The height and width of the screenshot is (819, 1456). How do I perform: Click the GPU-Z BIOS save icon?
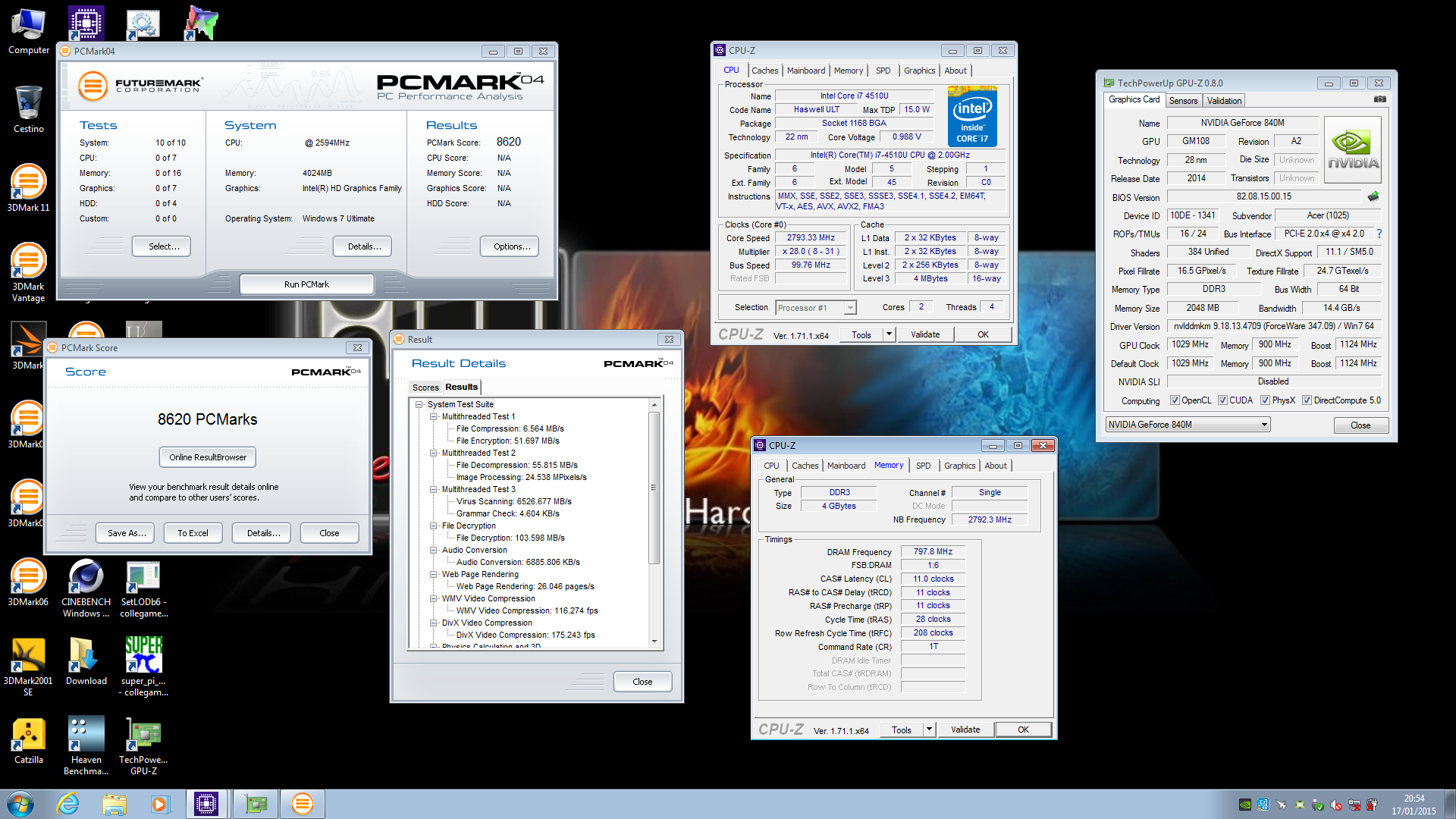click(1373, 196)
